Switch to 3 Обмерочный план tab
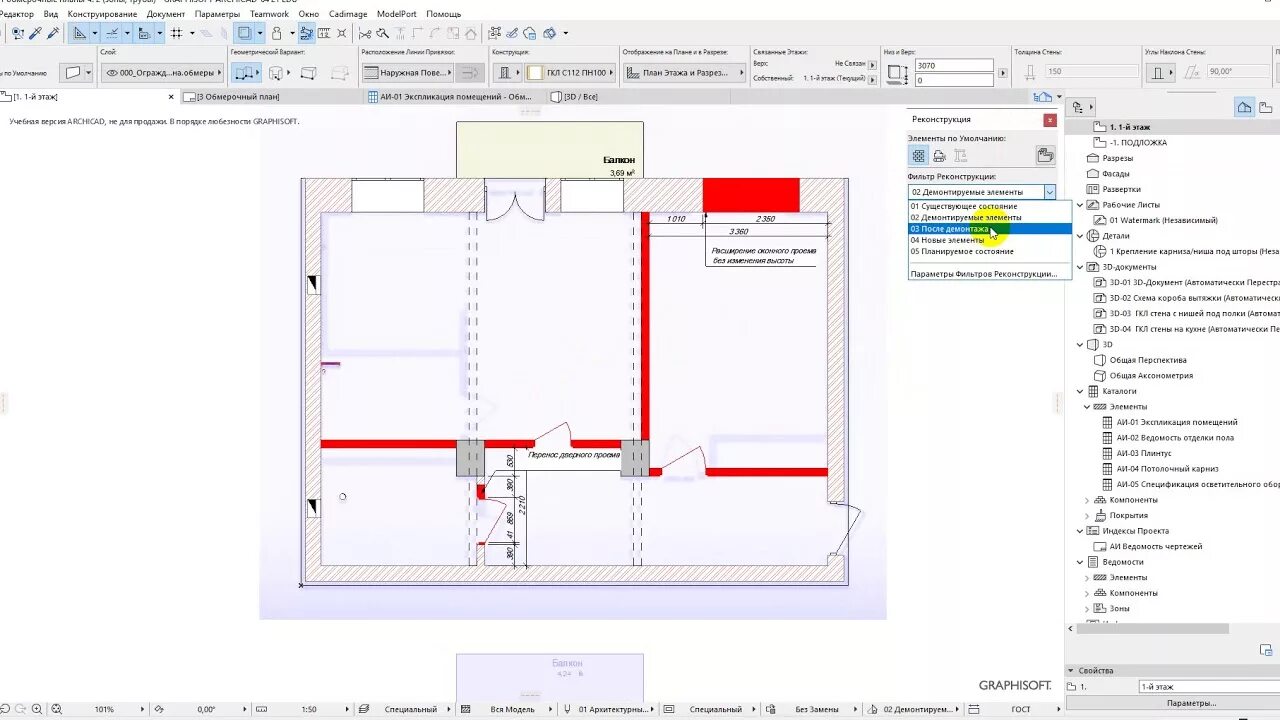This screenshot has width=1280, height=720. point(239,97)
